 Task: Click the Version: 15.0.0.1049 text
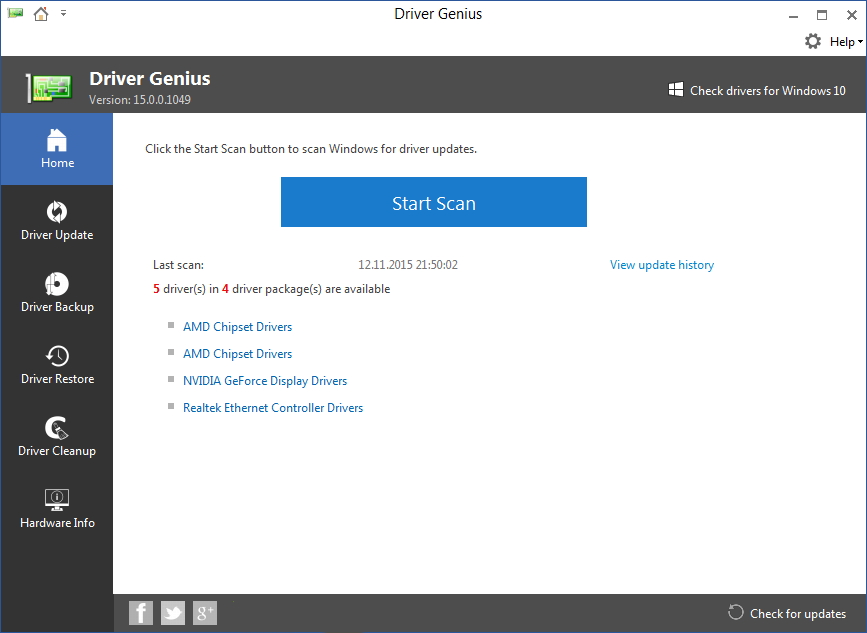tap(140, 100)
